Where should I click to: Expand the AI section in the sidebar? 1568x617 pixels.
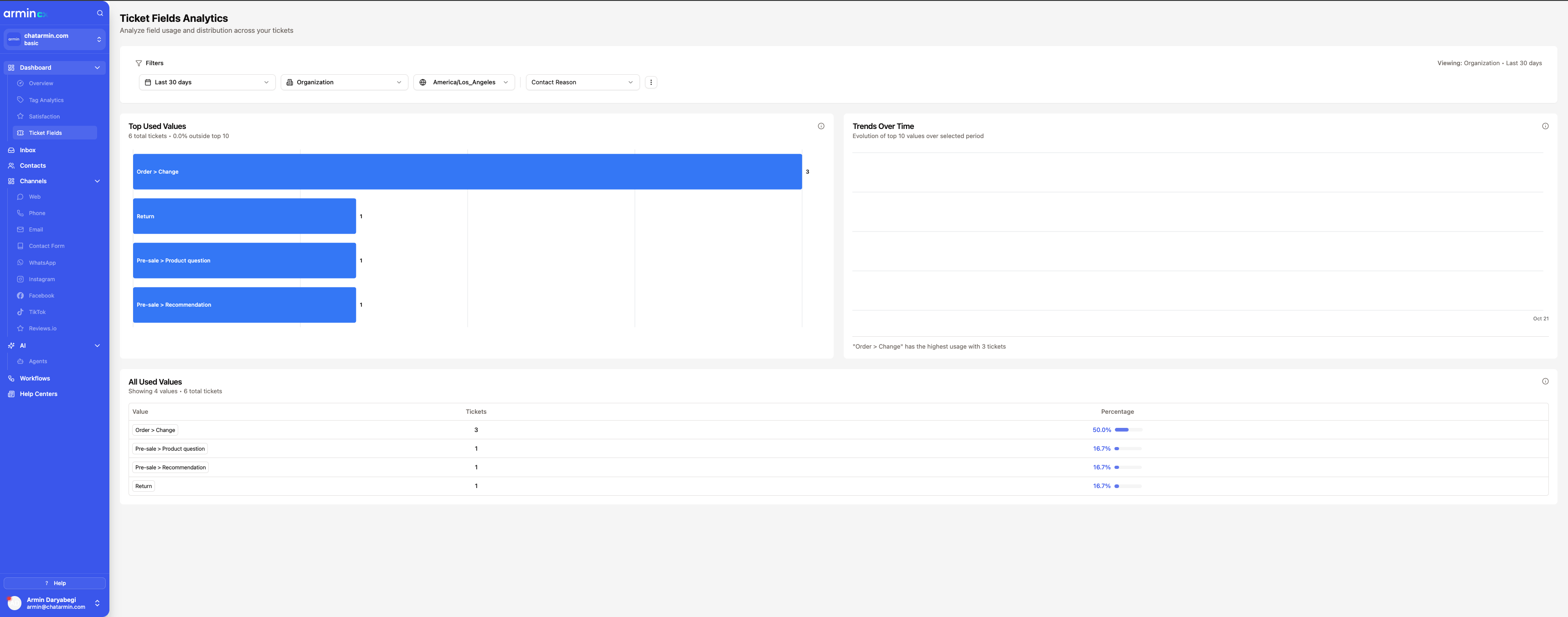(x=97, y=345)
